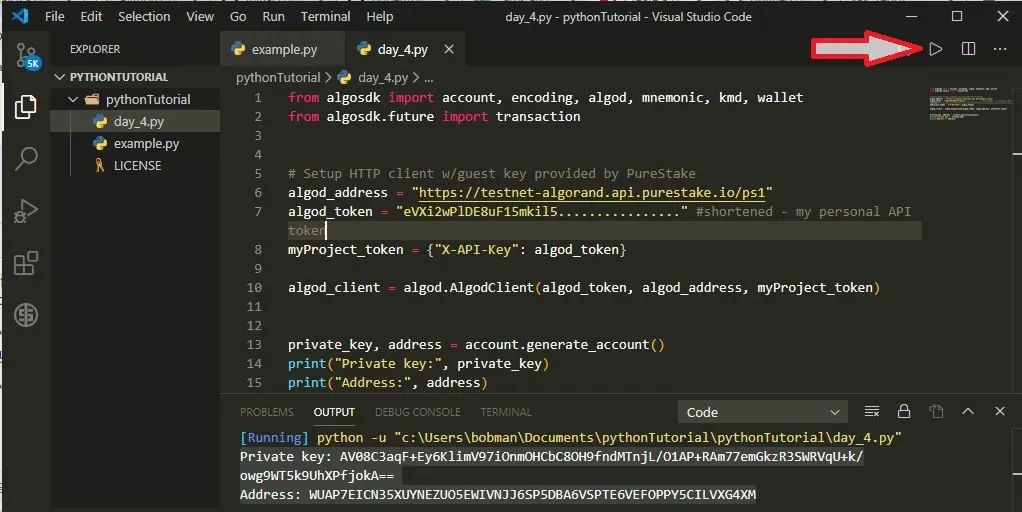Click the VS Code logo icon
This screenshot has width=1022, height=512.
(x=20, y=15)
